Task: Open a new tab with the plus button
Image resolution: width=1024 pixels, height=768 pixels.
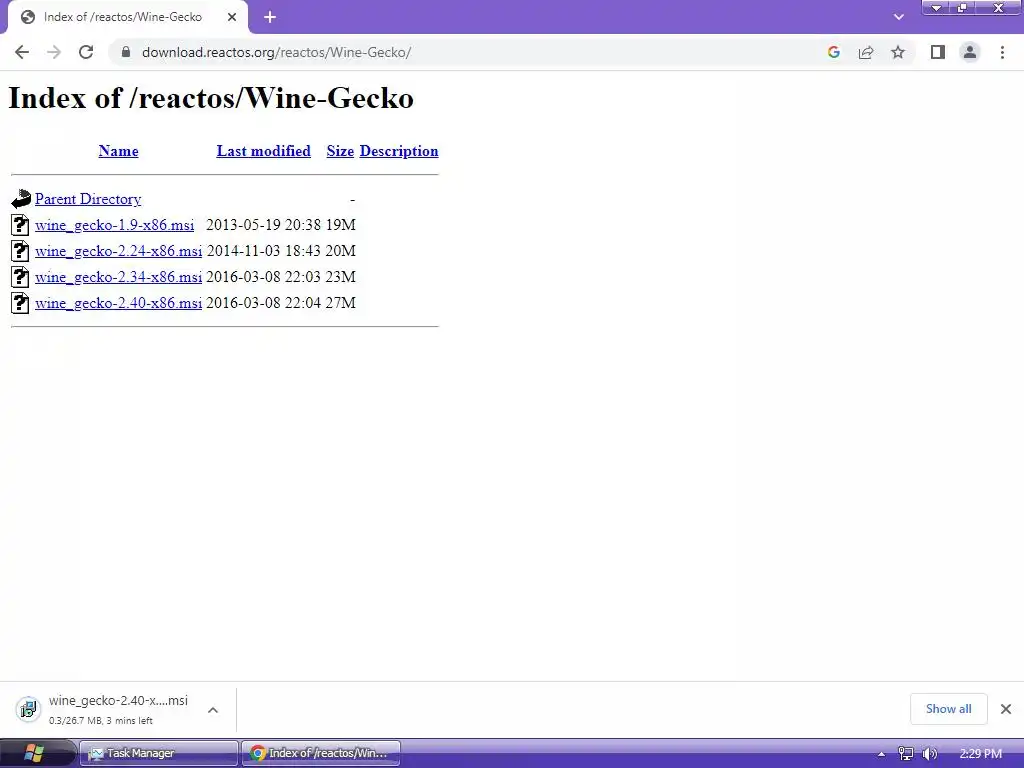Action: click(x=270, y=17)
